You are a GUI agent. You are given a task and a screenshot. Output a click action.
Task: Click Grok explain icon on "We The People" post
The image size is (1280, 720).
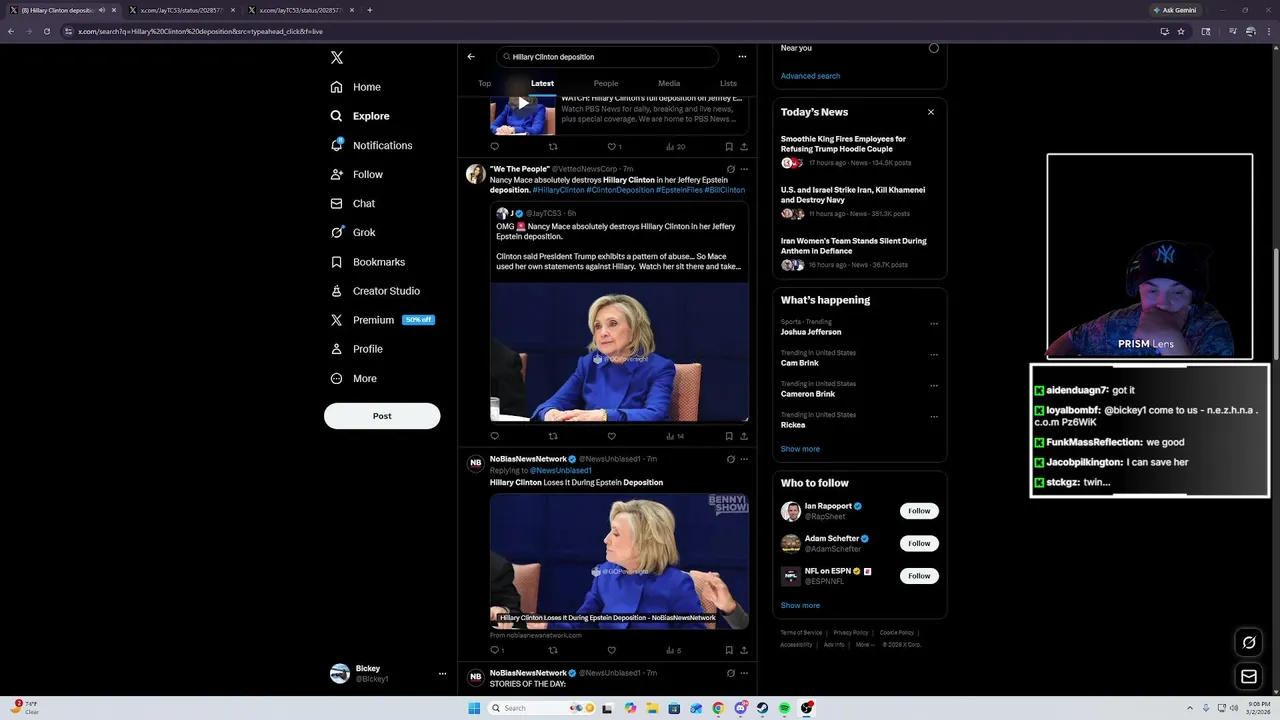(x=731, y=169)
